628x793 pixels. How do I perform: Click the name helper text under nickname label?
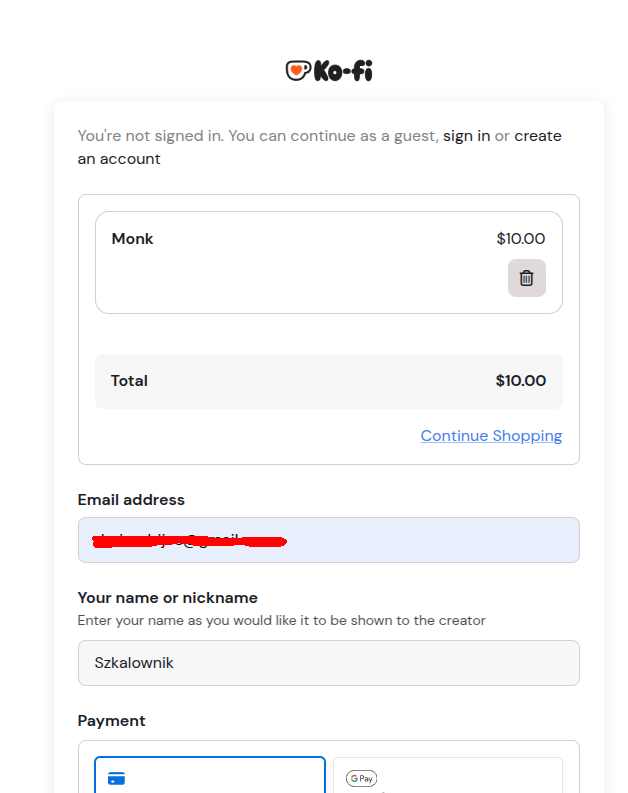click(x=281, y=621)
